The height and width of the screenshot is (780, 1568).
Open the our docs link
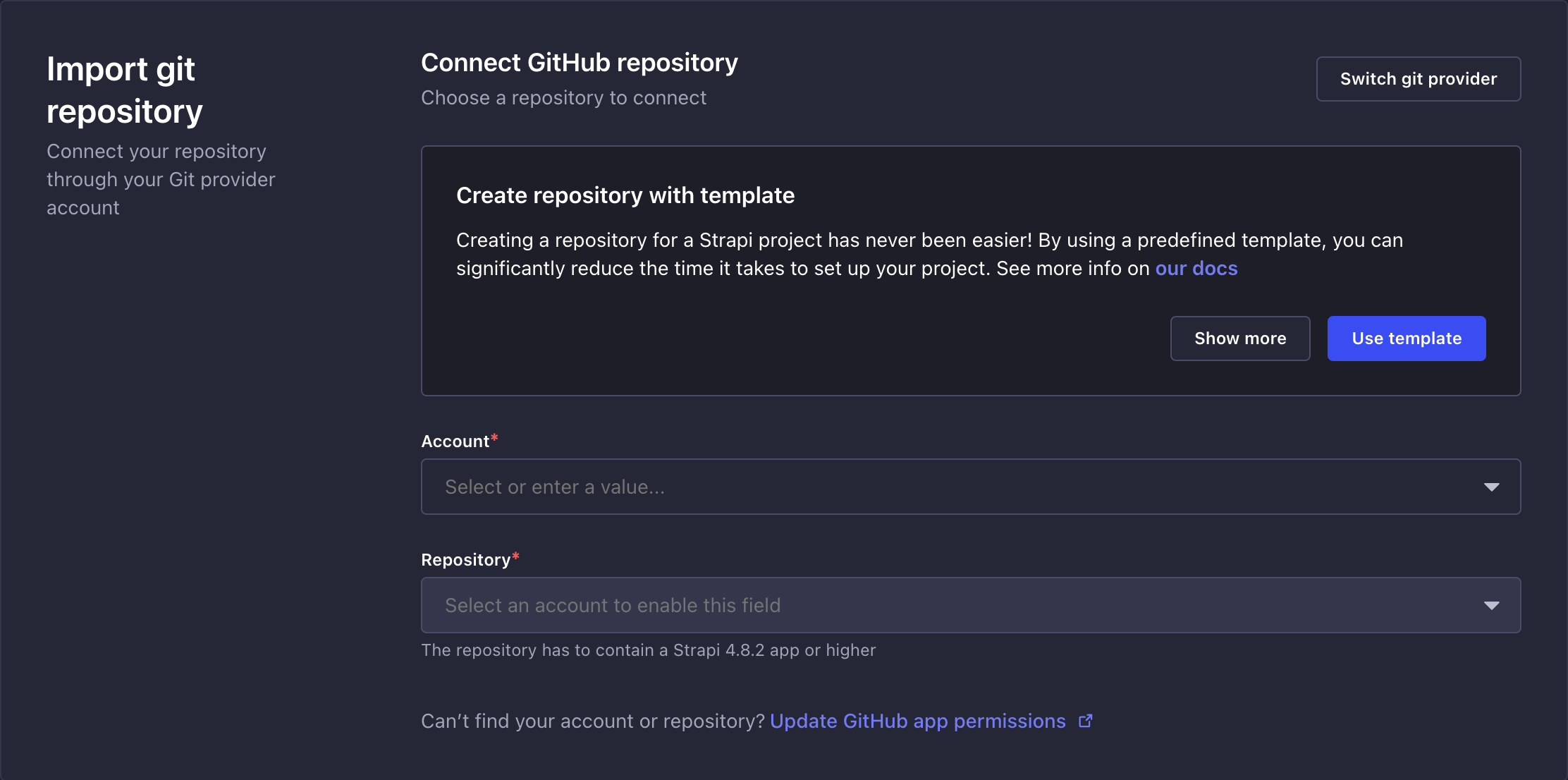point(1195,268)
